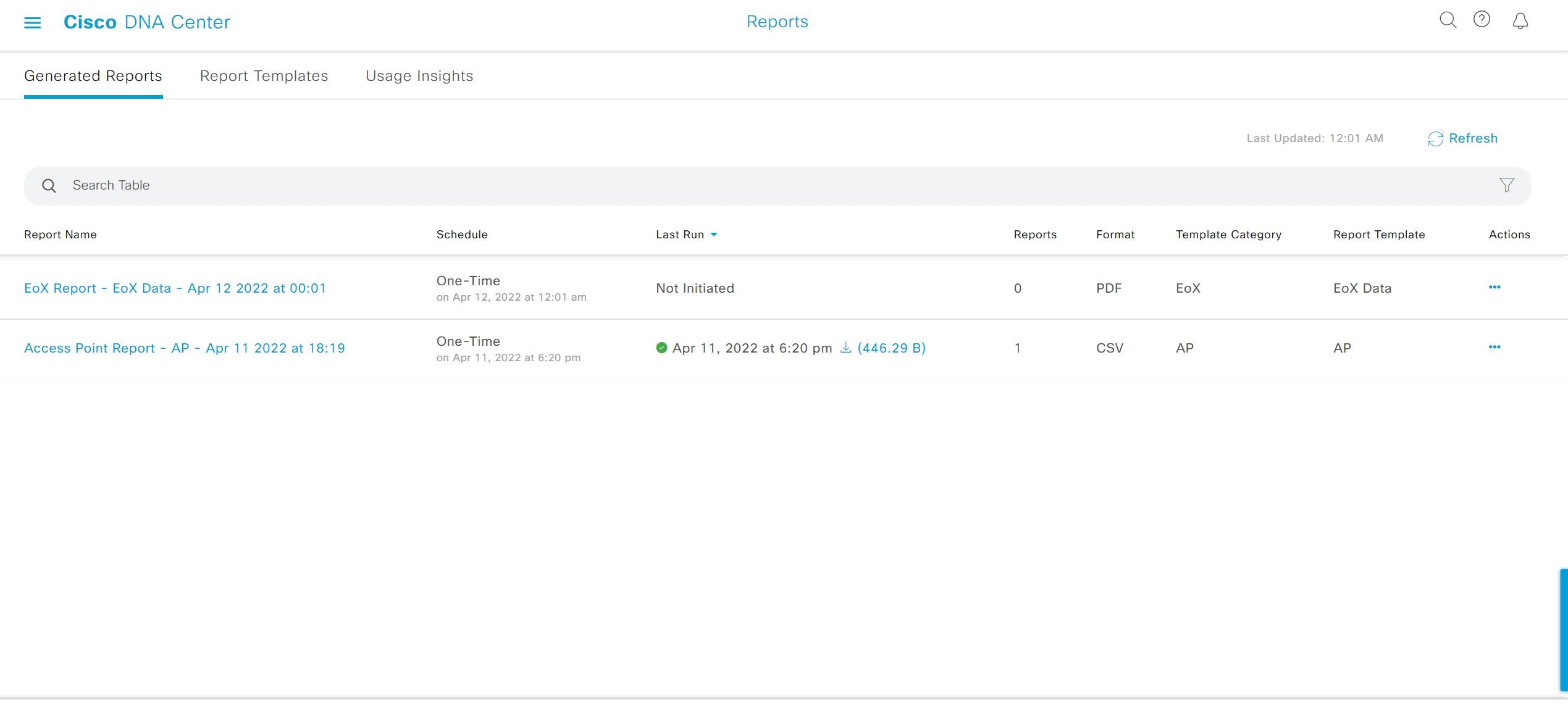Click the refresh icon next to Refresh
1568x715 pixels.
[1435, 138]
